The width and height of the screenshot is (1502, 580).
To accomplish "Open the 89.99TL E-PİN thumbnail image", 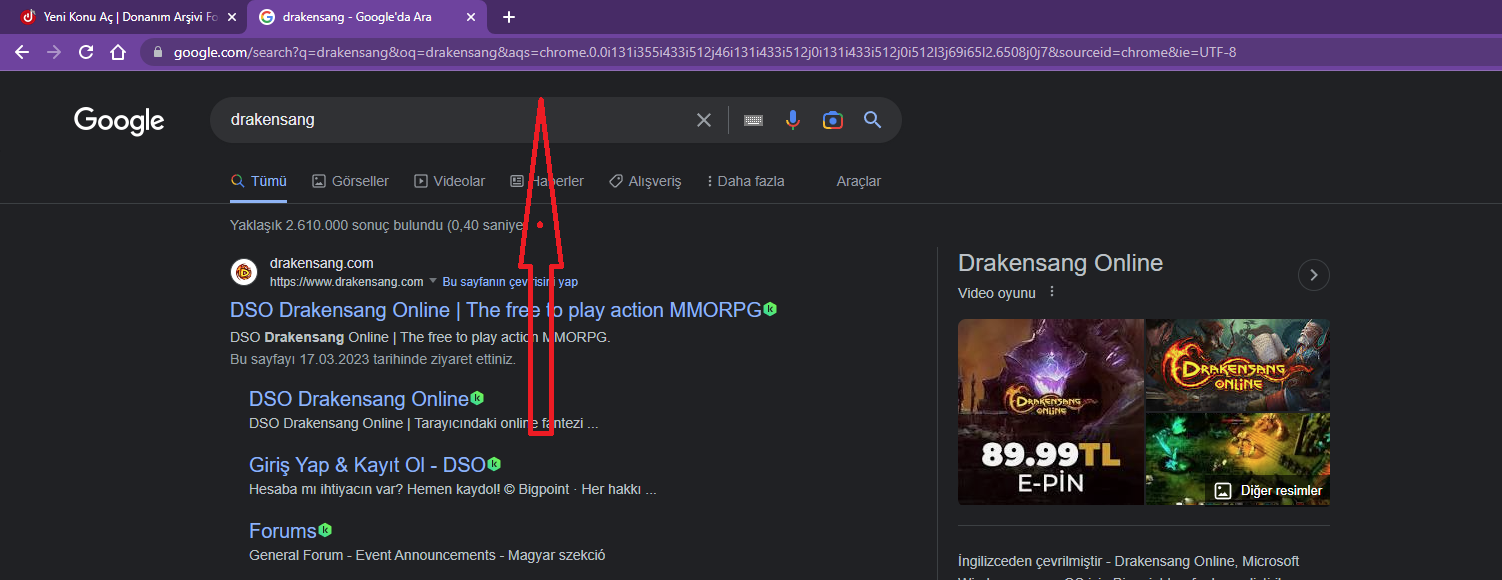I will [1051, 412].
